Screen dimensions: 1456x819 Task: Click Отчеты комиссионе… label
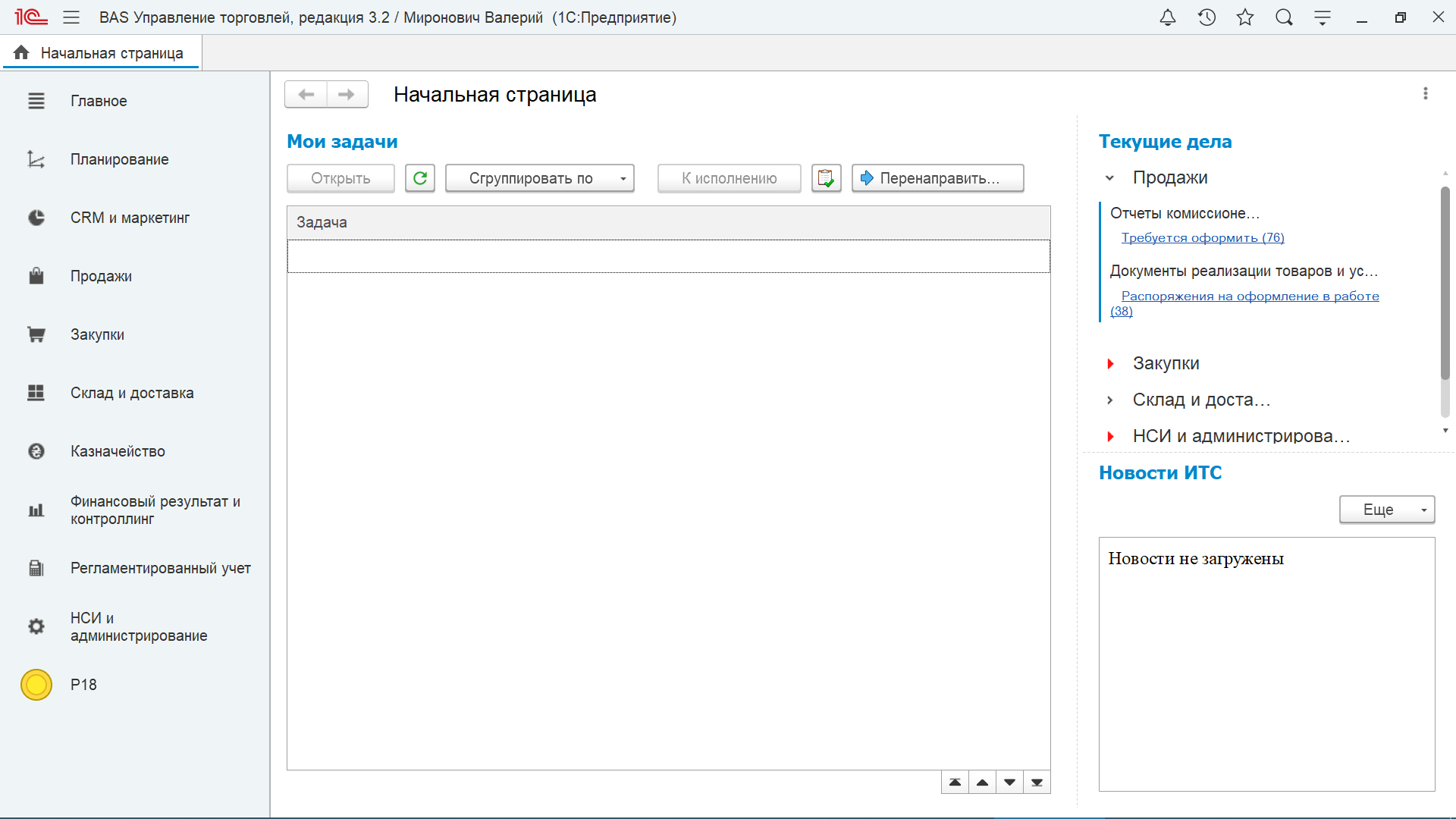pos(1185,213)
